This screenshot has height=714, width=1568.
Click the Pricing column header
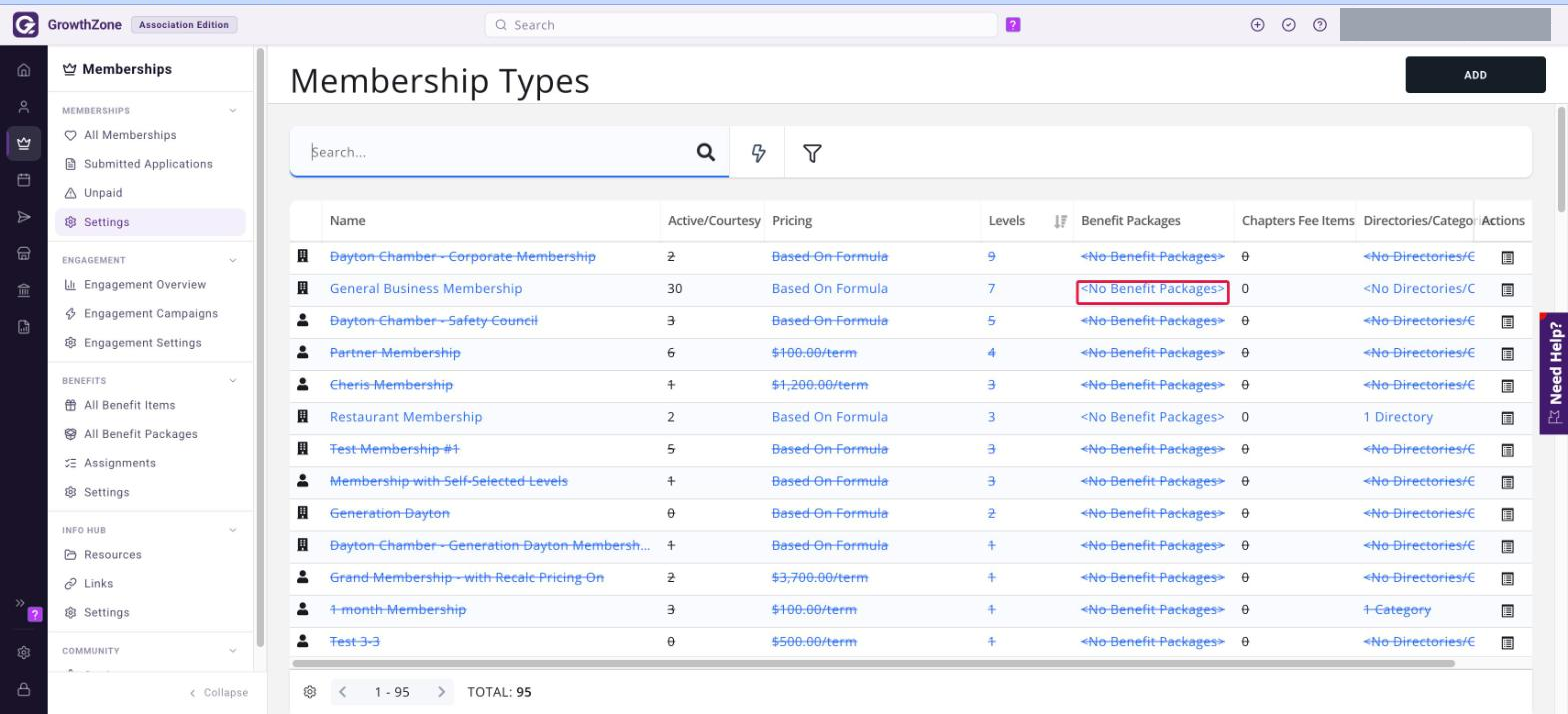tap(792, 221)
